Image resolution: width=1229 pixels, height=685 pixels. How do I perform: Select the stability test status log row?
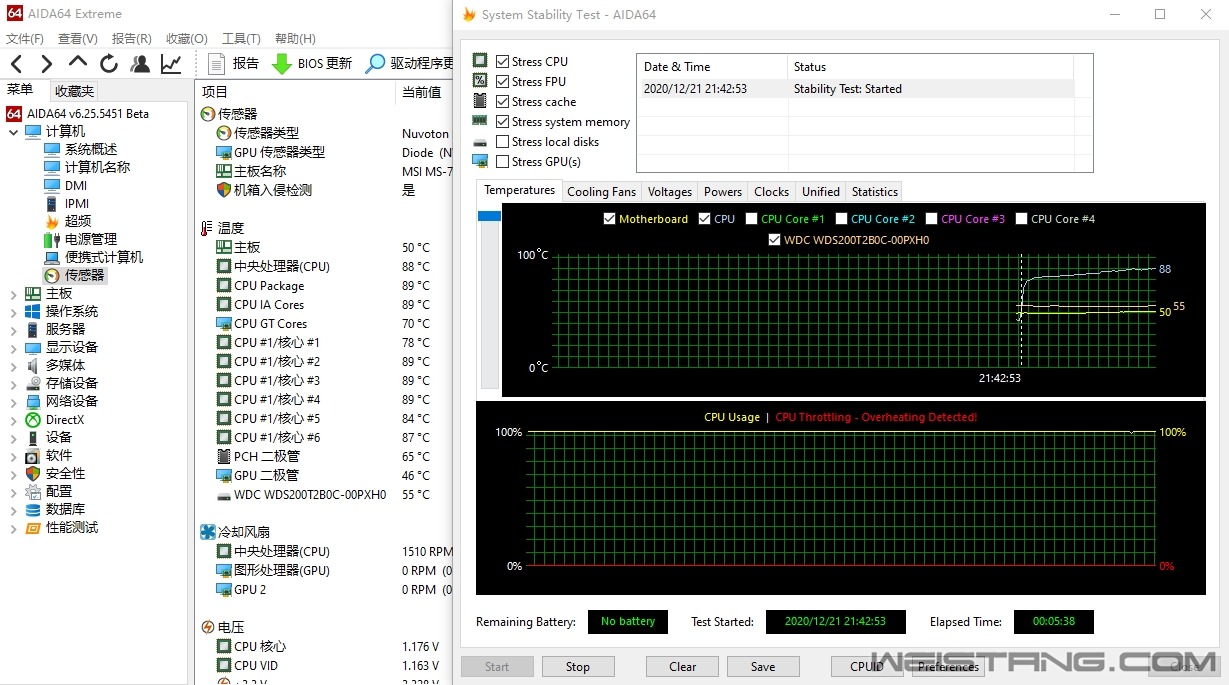[x=855, y=89]
